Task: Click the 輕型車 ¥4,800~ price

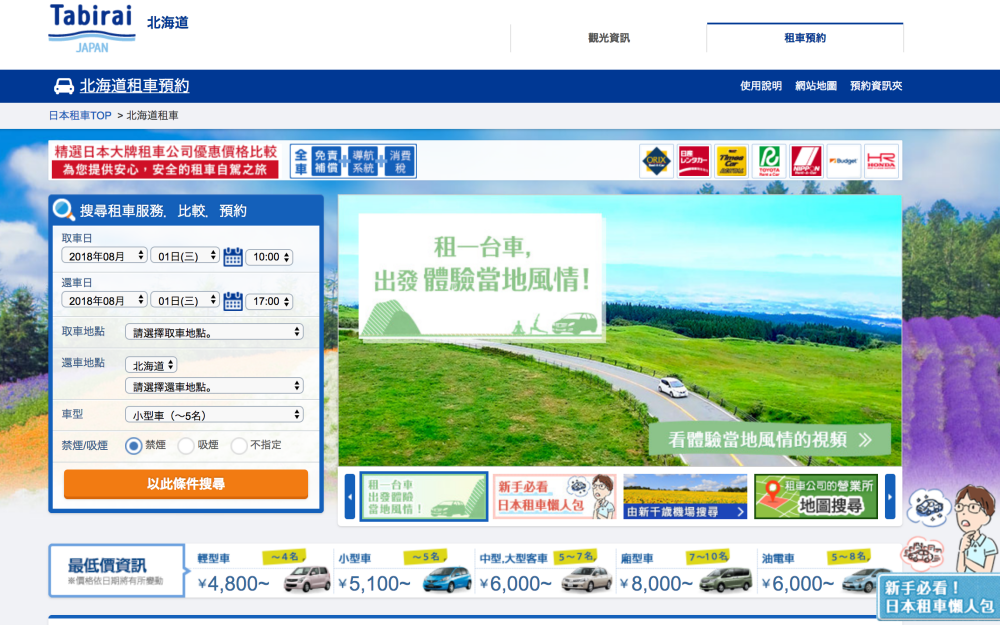Action: click(234, 584)
